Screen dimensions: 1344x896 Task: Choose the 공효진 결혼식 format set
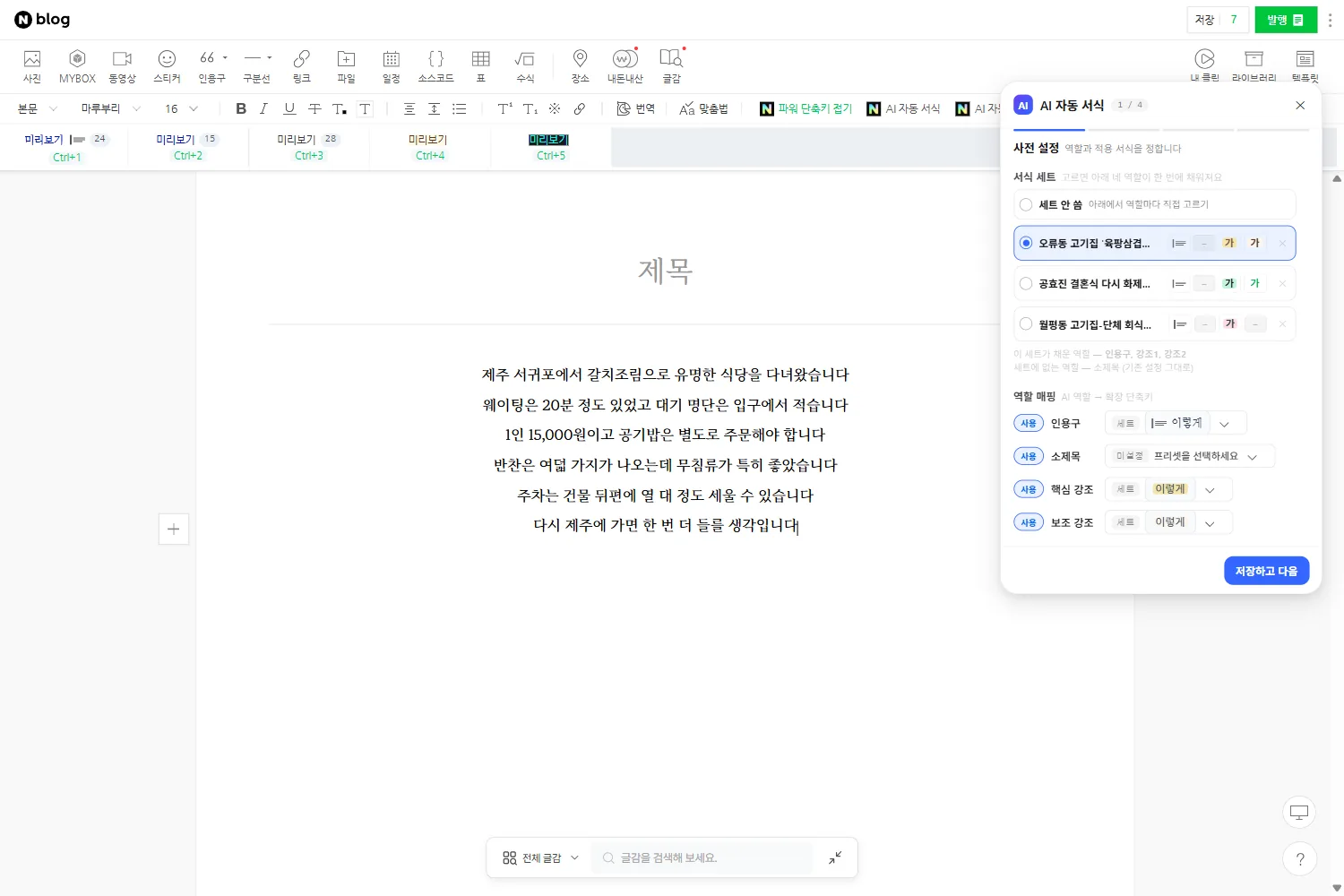click(x=1155, y=283)
